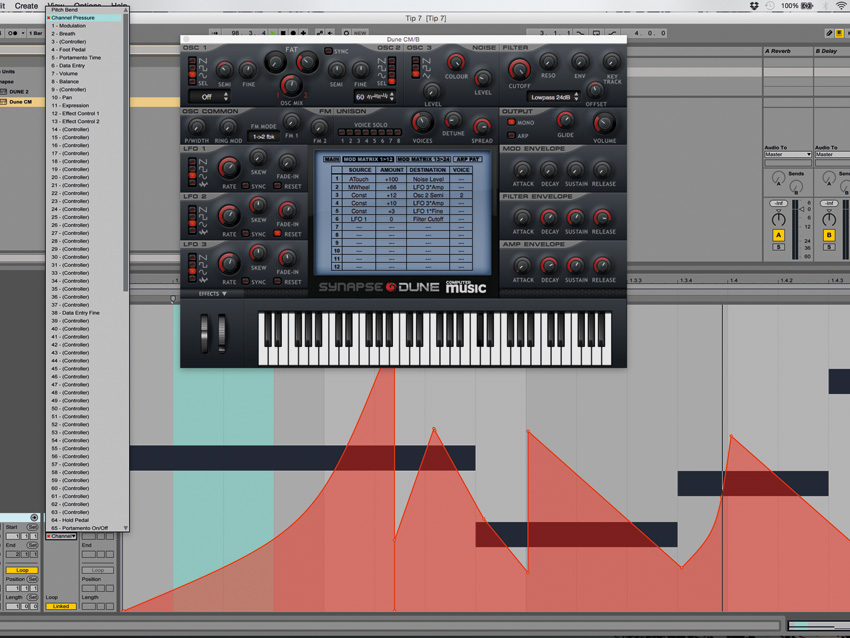Click the transport play button
The height and width of the screenshot is (638, 850).
[273, 33]
